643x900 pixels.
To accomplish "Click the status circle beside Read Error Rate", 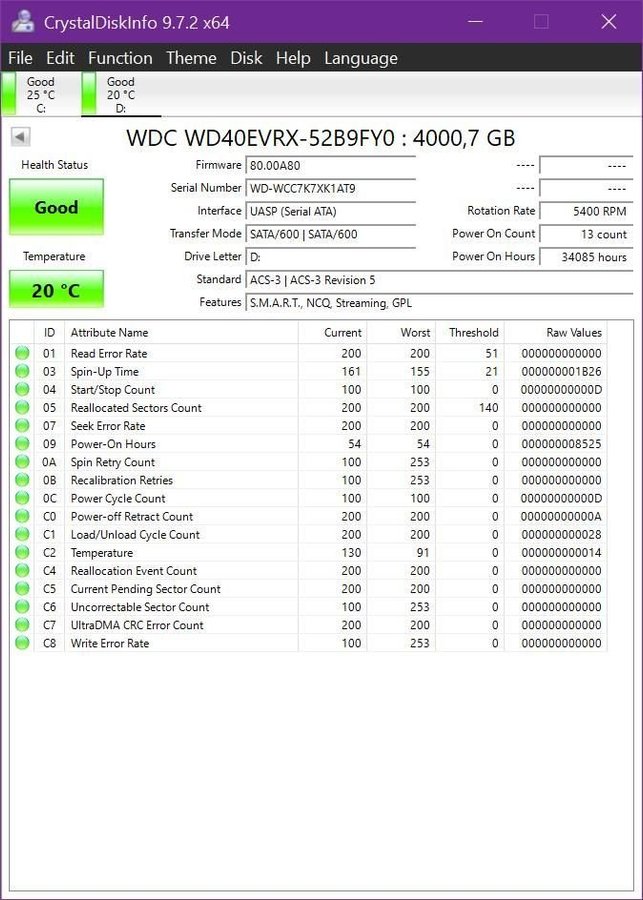I will (x=22, y=353).
